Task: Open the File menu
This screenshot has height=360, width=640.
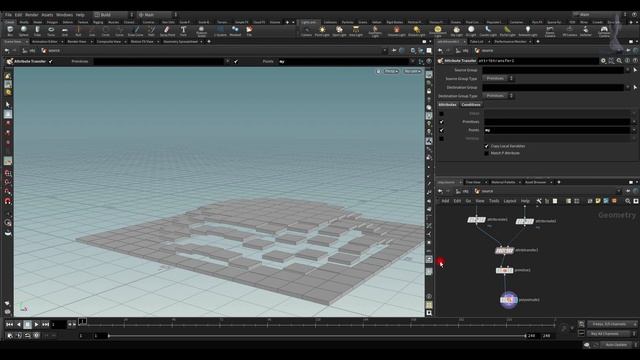Action: coord(8,15)
